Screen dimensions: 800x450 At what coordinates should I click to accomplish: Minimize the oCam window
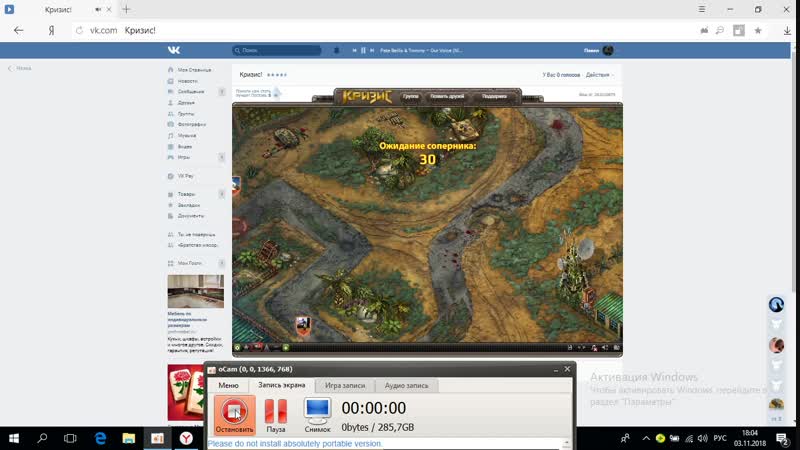[556, 369]
